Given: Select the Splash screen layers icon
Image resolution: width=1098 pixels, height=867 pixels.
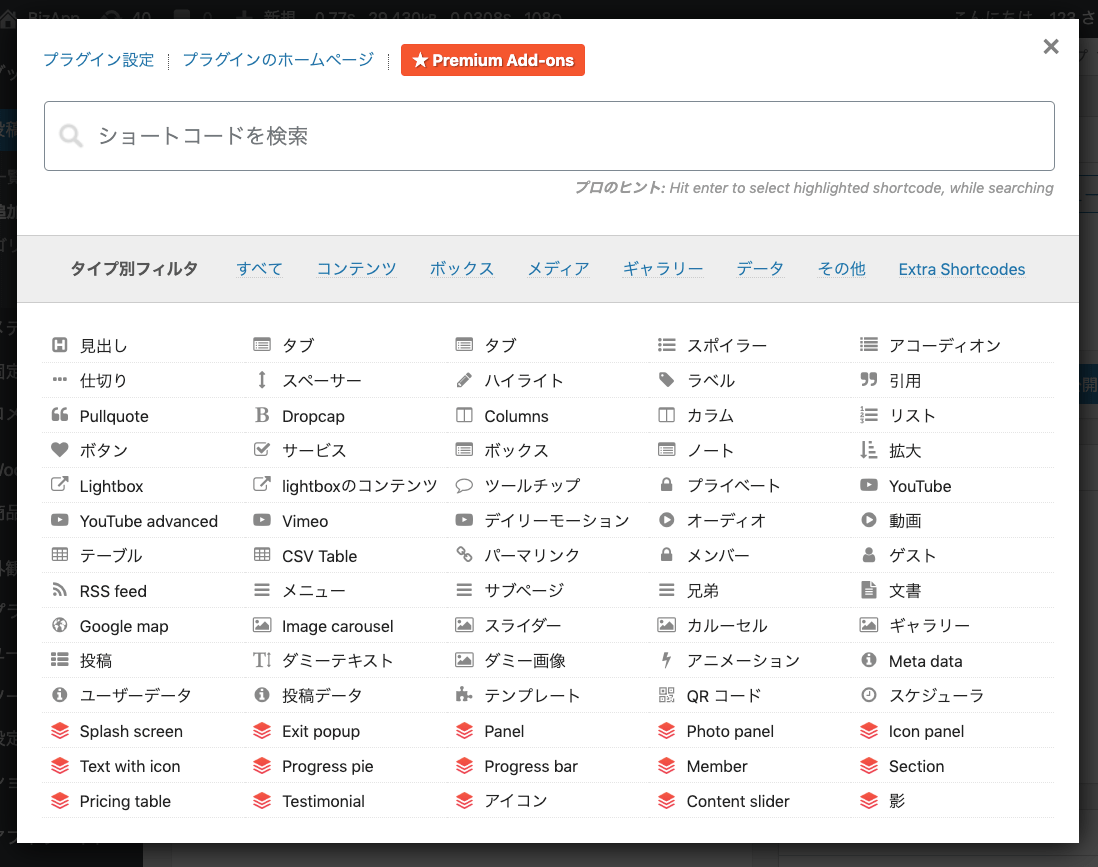Looking at the screenshot, I should 60,730.
